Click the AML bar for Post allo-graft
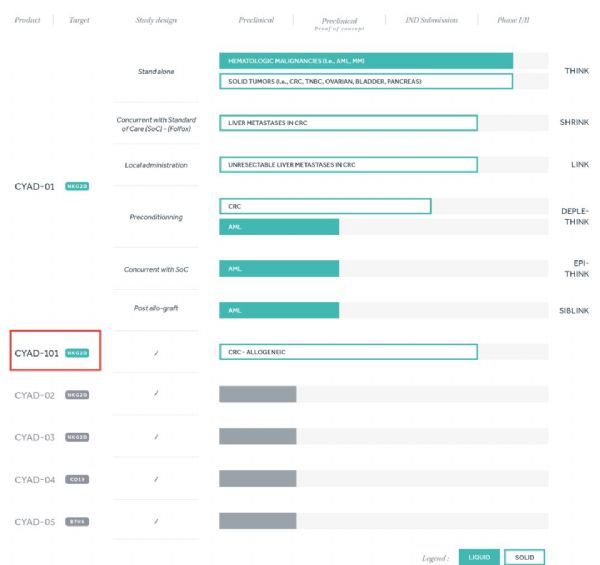The height and width of the screenshot is (565, 600). pyautogui.click(x=279, y=310)
